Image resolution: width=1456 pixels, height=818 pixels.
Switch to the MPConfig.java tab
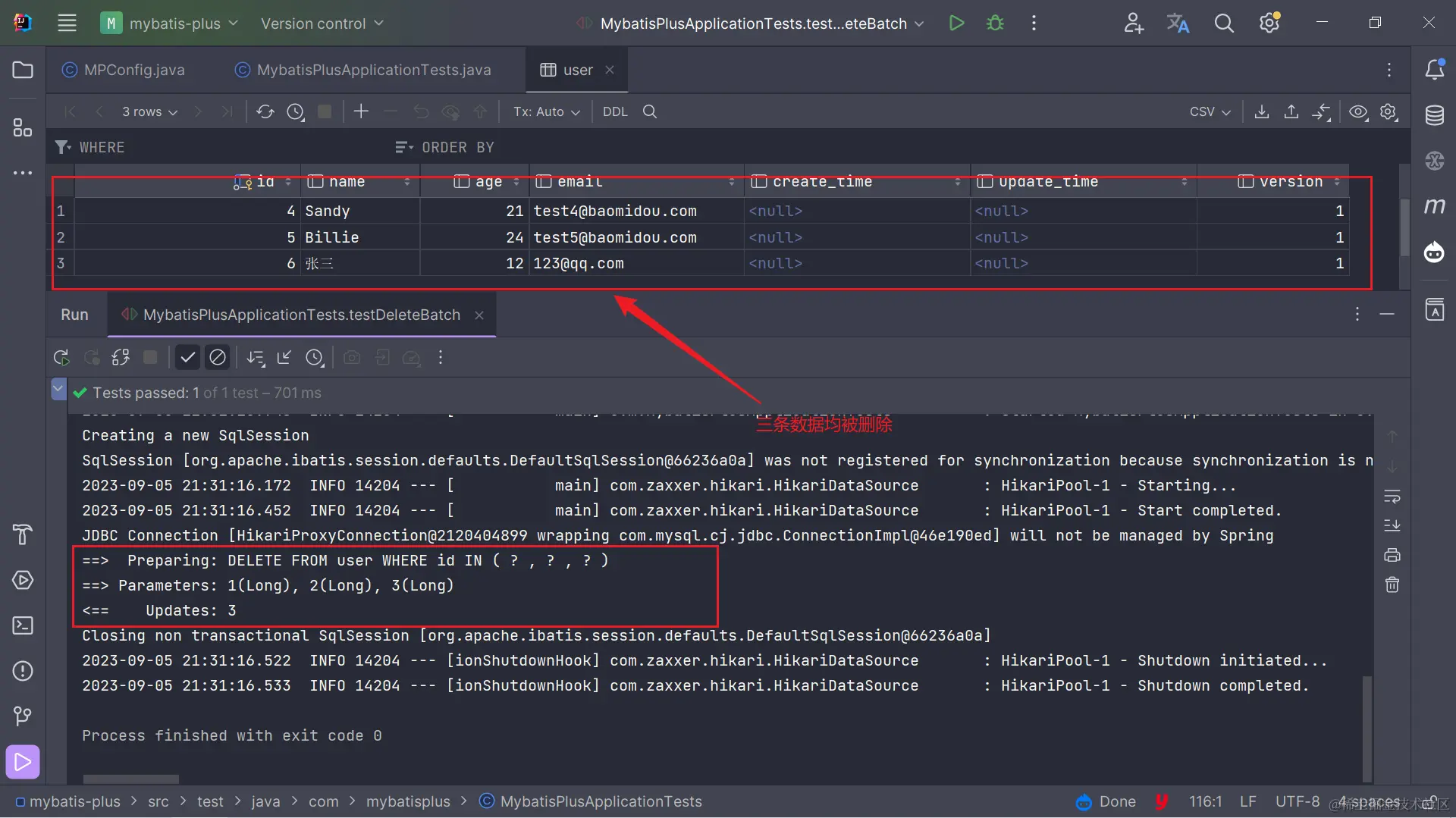(124, 70)
